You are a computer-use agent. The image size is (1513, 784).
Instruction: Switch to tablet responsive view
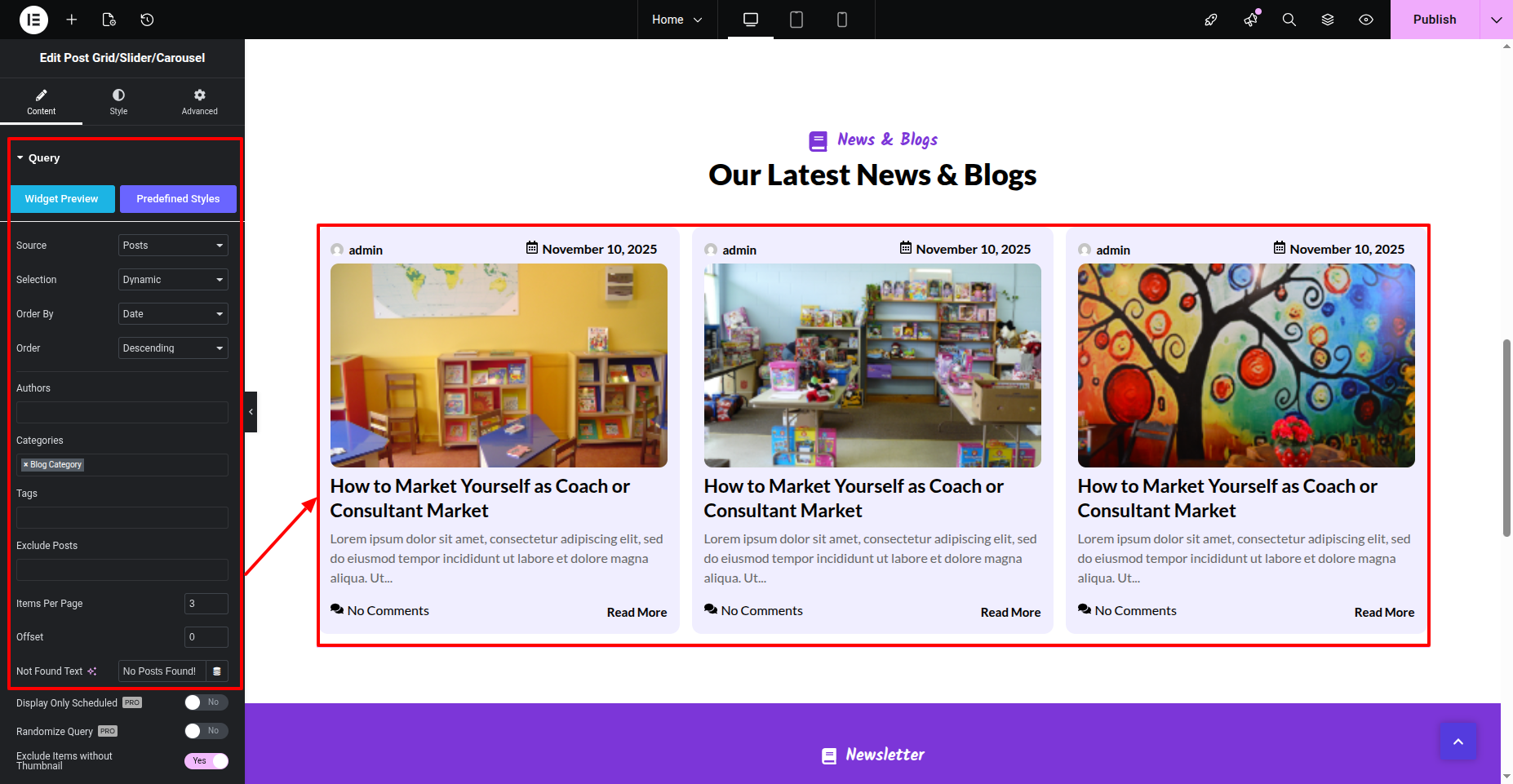(x=796, y=20)
